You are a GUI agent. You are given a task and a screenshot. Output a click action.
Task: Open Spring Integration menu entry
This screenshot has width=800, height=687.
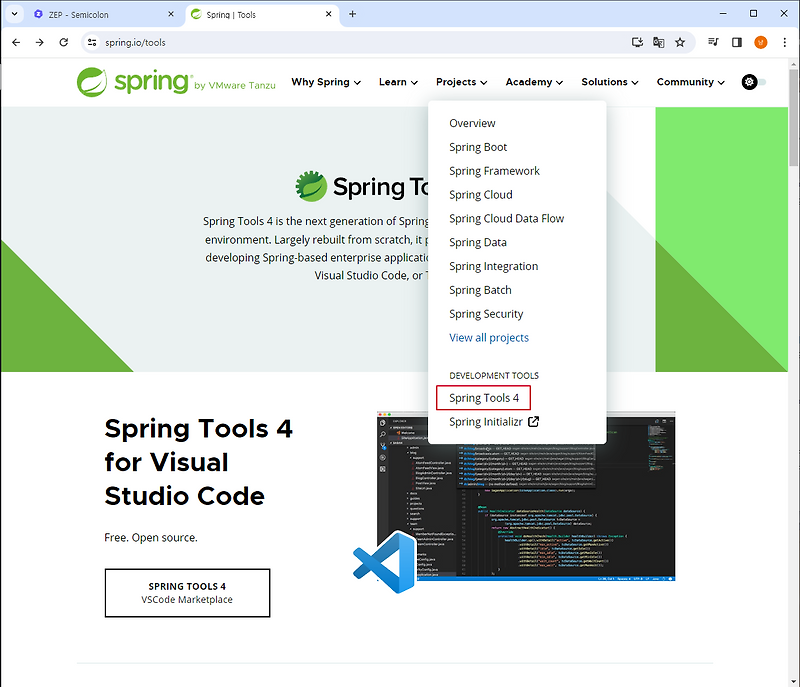click(493, 266)
